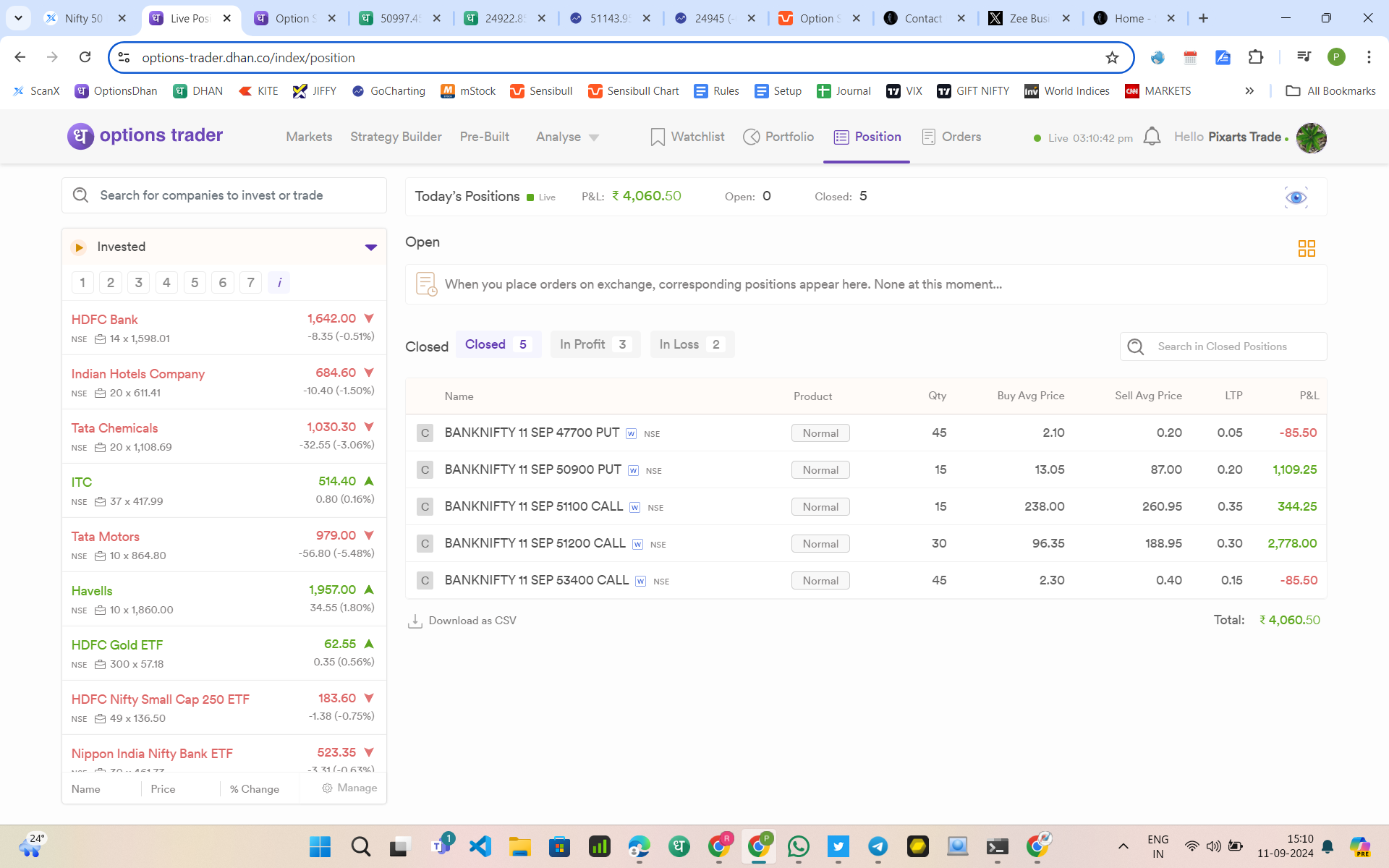Select watchlist number 5

click(195, 282)
